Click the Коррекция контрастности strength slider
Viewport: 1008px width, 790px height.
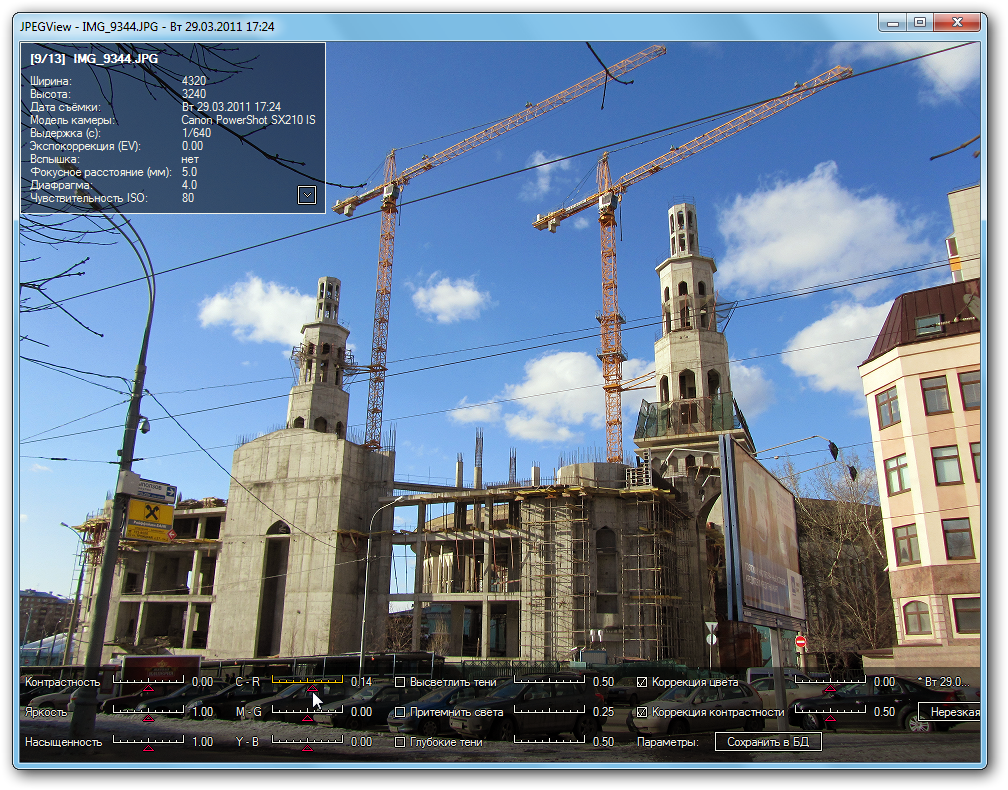(830, 712)
